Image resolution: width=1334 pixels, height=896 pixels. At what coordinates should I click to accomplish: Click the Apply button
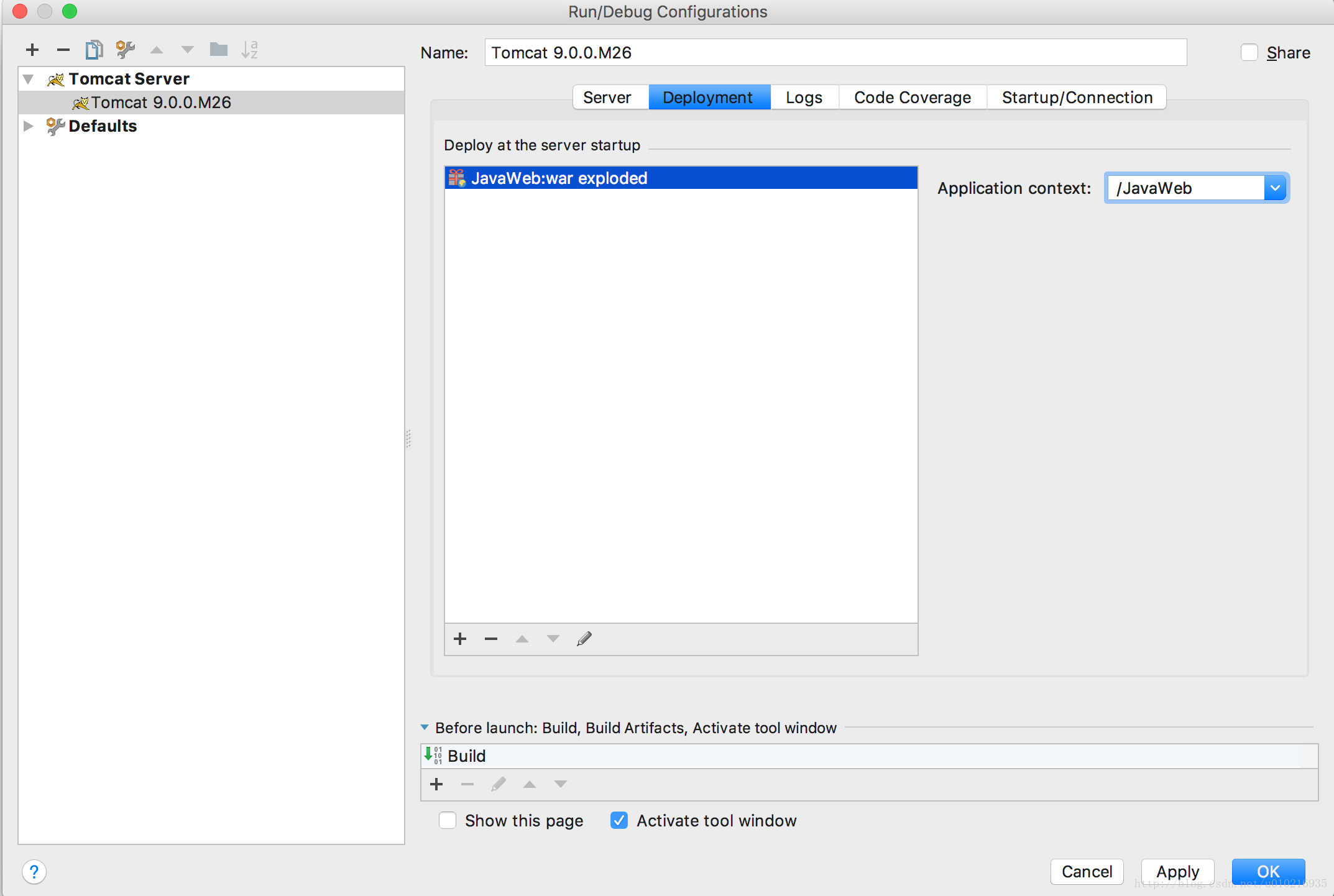(x=1177, y=872)
